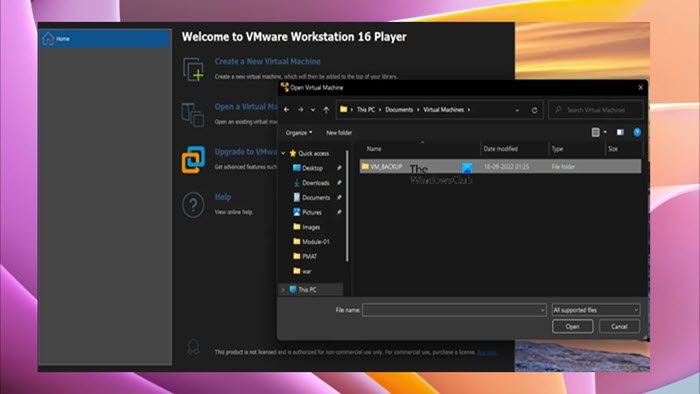
Task: Open the view options dropdown arrow
Action: coord(605,132)
